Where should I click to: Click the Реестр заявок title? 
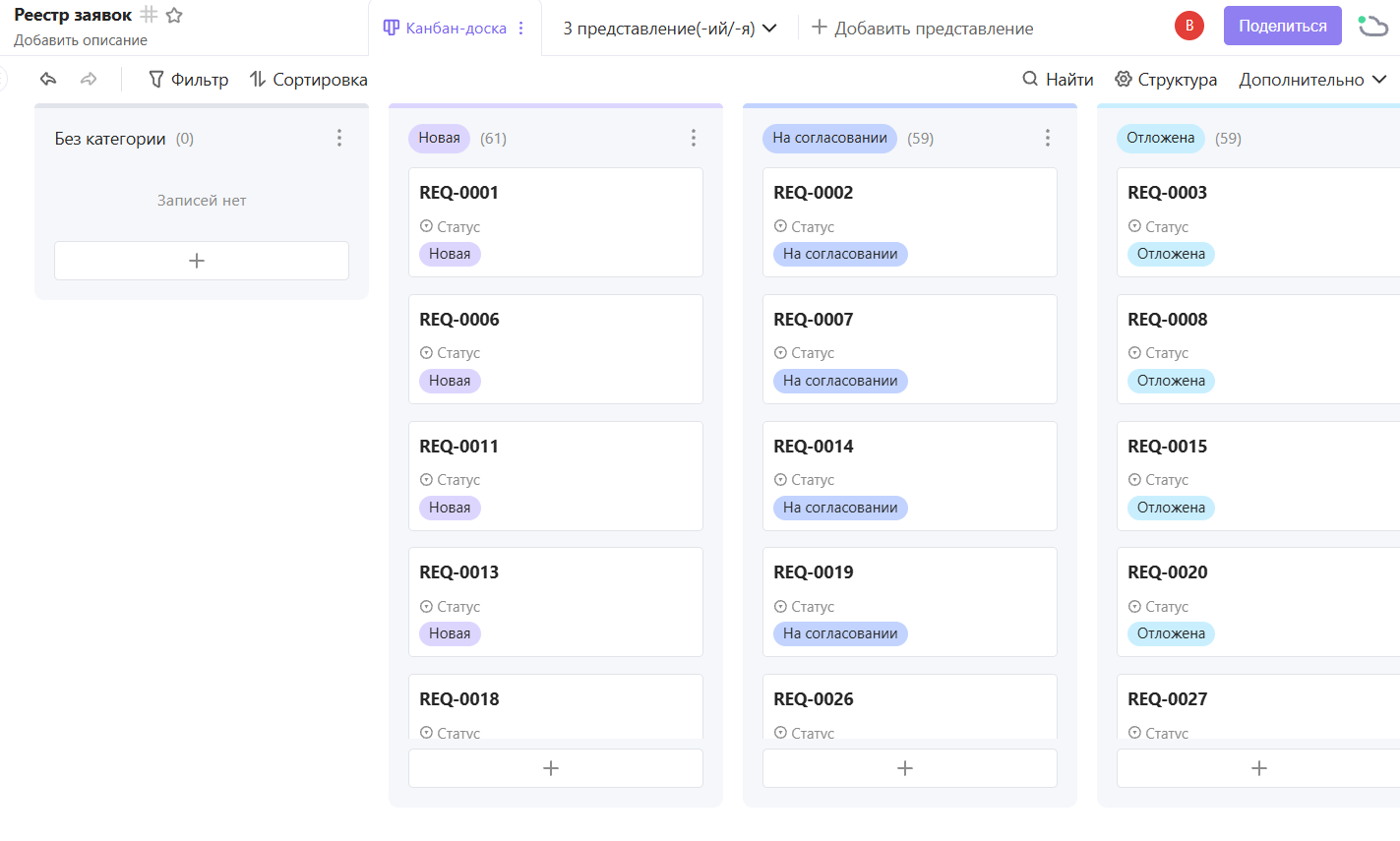[x=73, y=15]
